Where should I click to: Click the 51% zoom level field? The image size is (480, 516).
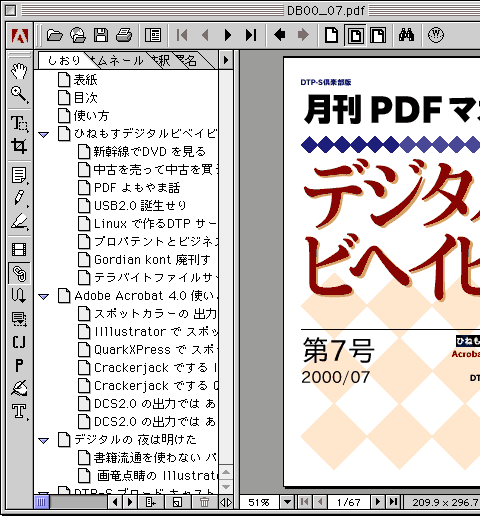pyautogui.click(x=259, y=502)
